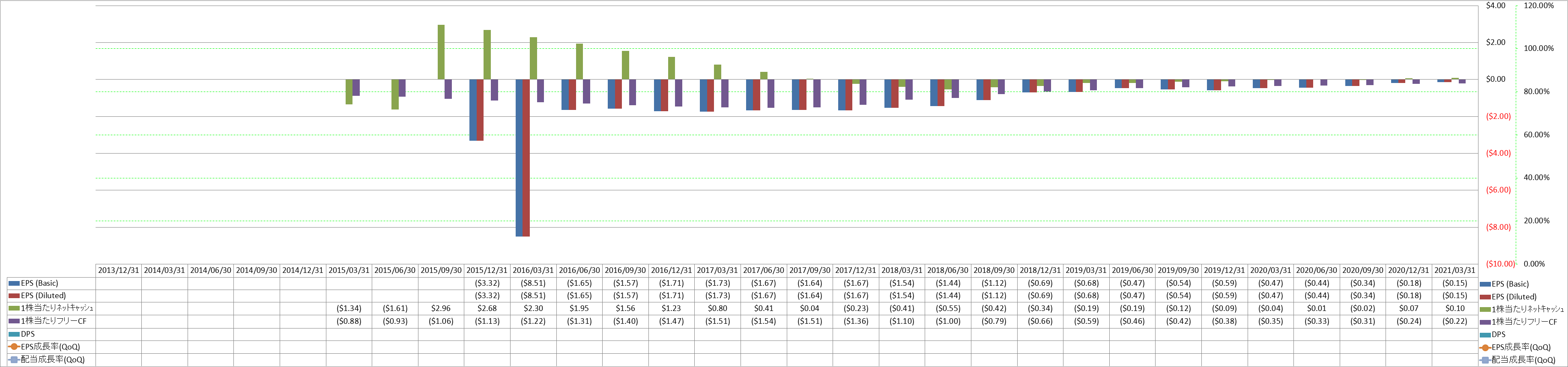
Task: Select the net cash cell showing $1.95
Action: coord(579,309)
